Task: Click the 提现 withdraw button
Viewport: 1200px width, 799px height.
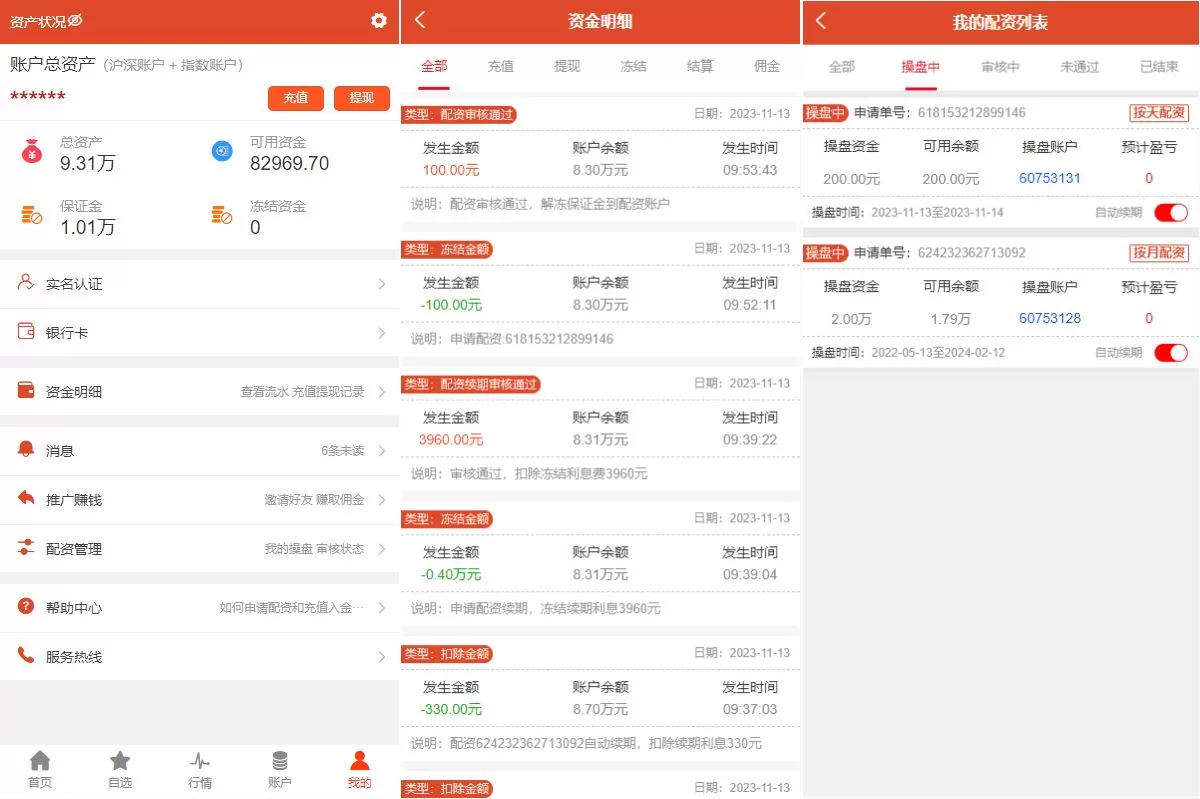Action: (362, 98)
